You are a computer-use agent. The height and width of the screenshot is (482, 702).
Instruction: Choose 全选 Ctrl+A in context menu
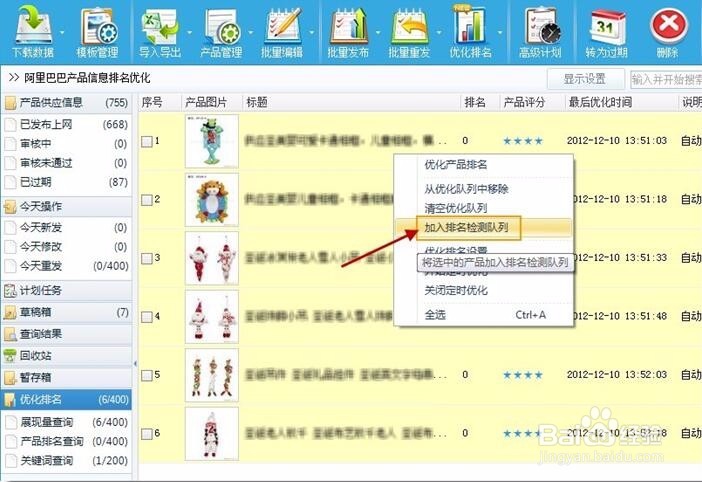[x=484, y=315]
